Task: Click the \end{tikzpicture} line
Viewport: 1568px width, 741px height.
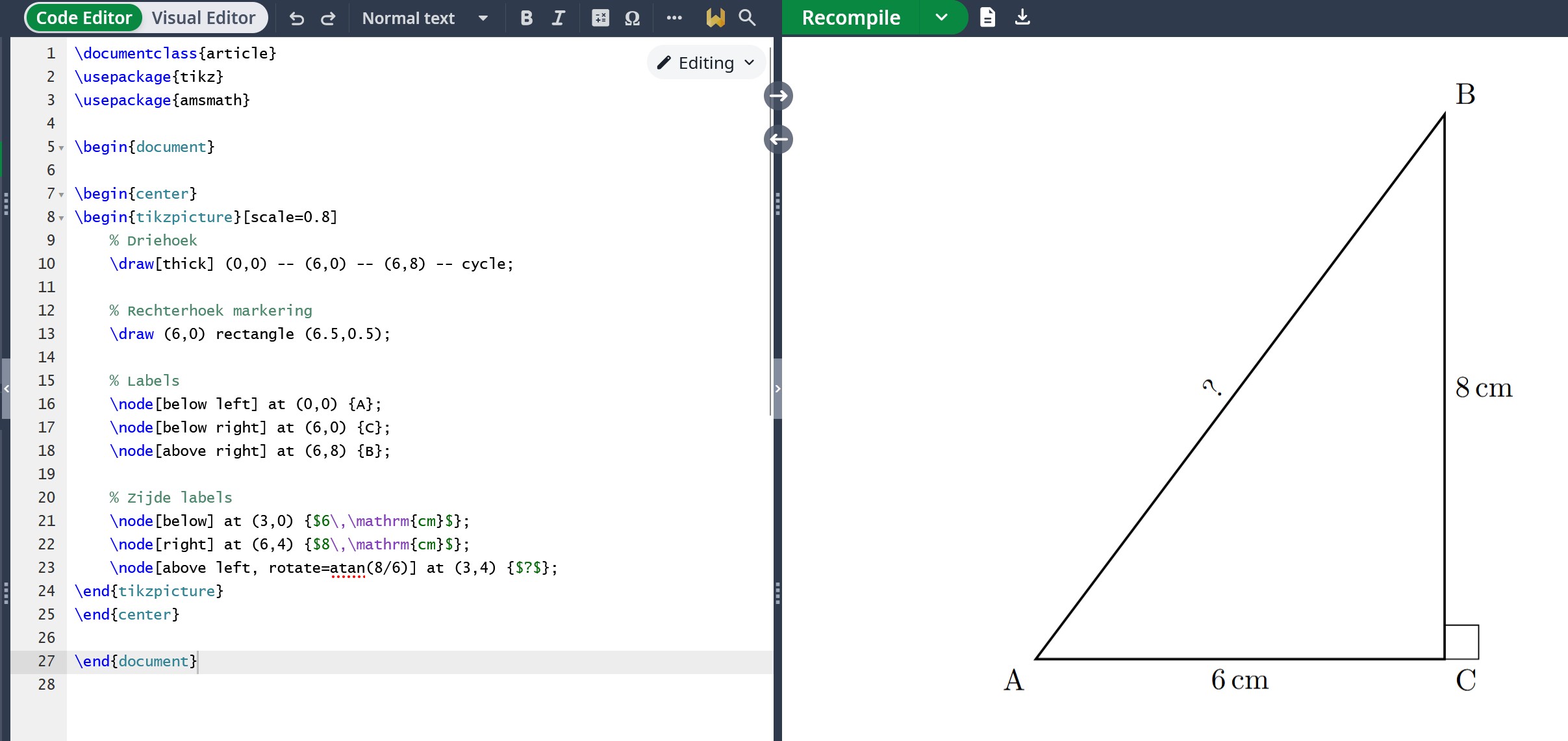Action: pyautogui.click(x=149, y=591)
